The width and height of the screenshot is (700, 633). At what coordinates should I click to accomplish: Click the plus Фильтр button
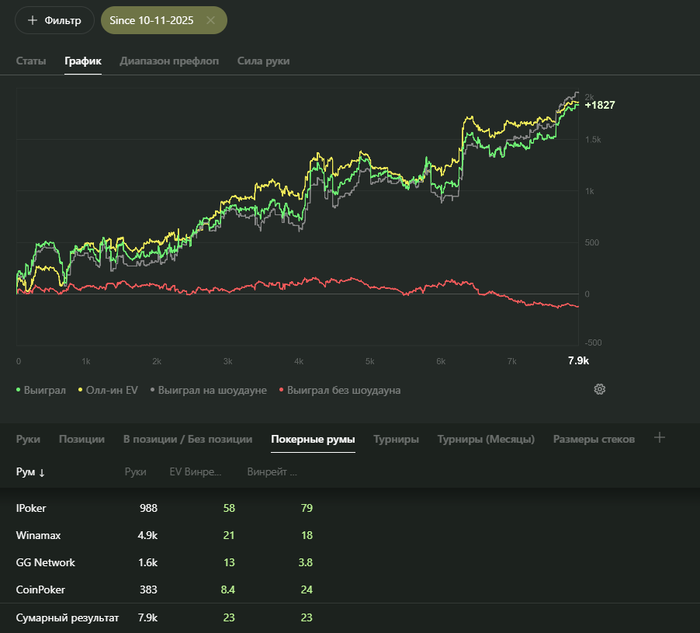click(x=54, y=20)
